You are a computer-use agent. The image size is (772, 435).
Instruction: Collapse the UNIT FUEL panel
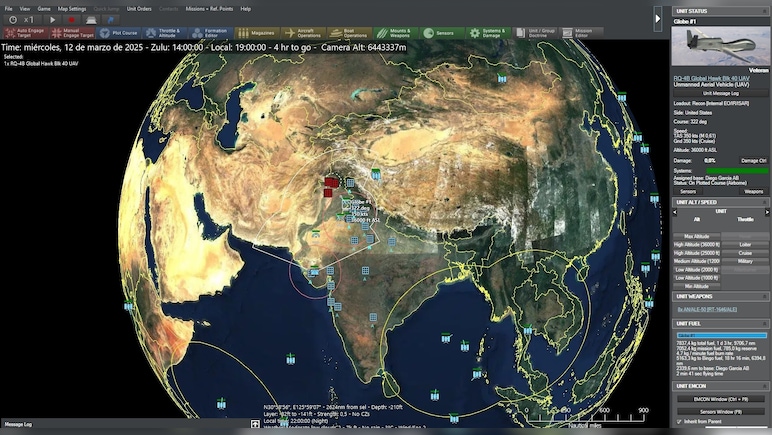(765, 324)
